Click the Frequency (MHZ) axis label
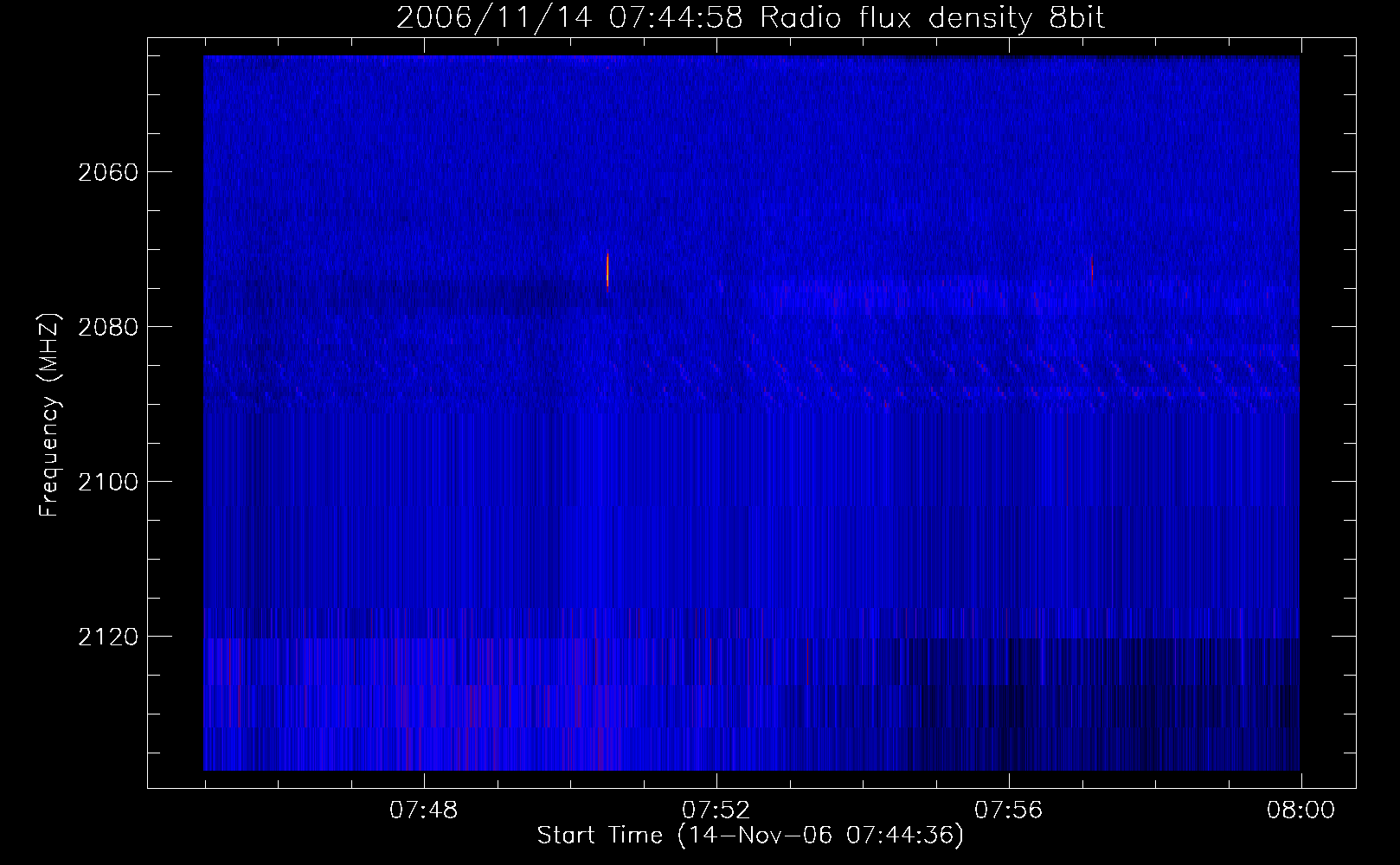1400x865 pixels. tap(49, 415)
